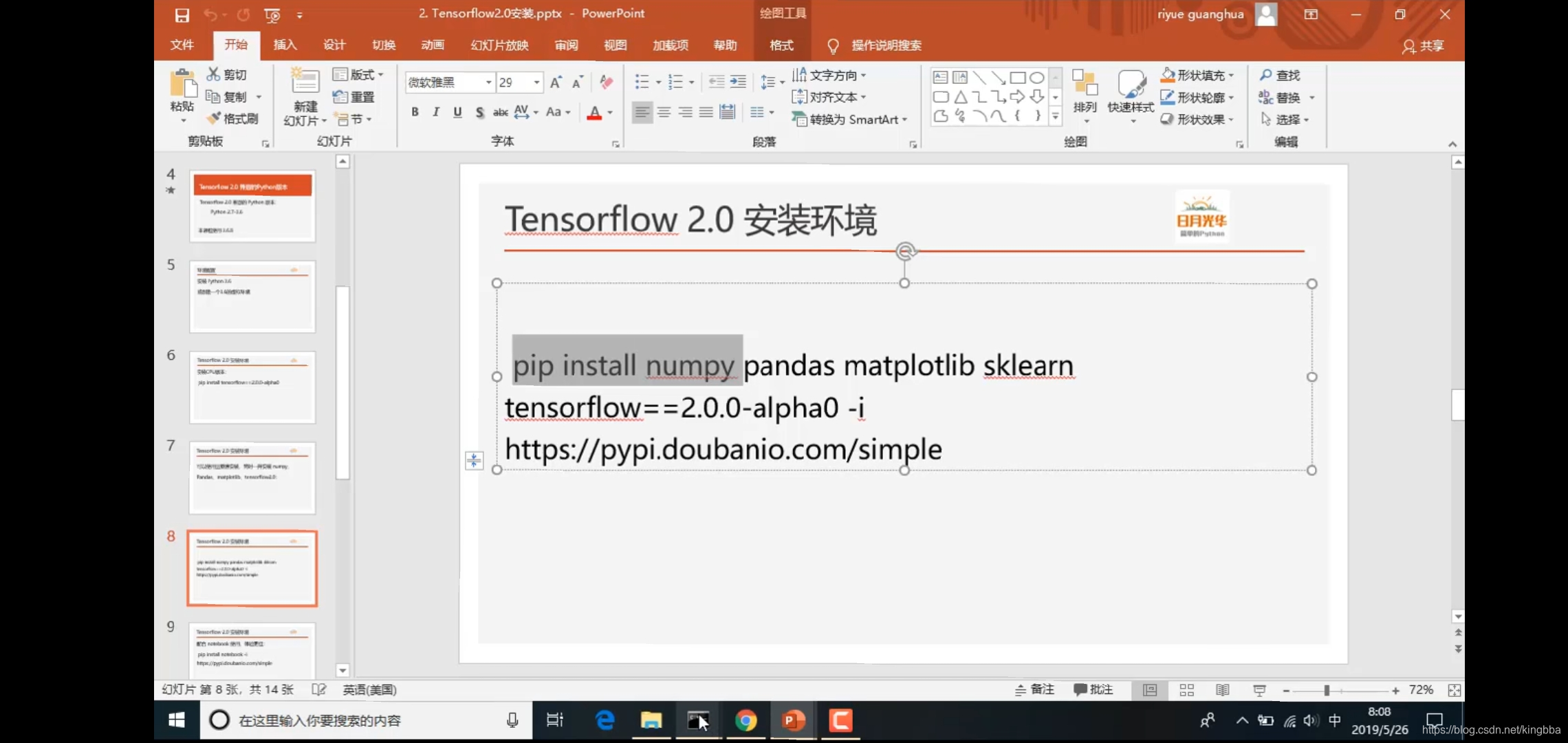1568x743 pixels.
Task: Expand the Shape Fill dropdown
Action: [x=1231, y=75]
